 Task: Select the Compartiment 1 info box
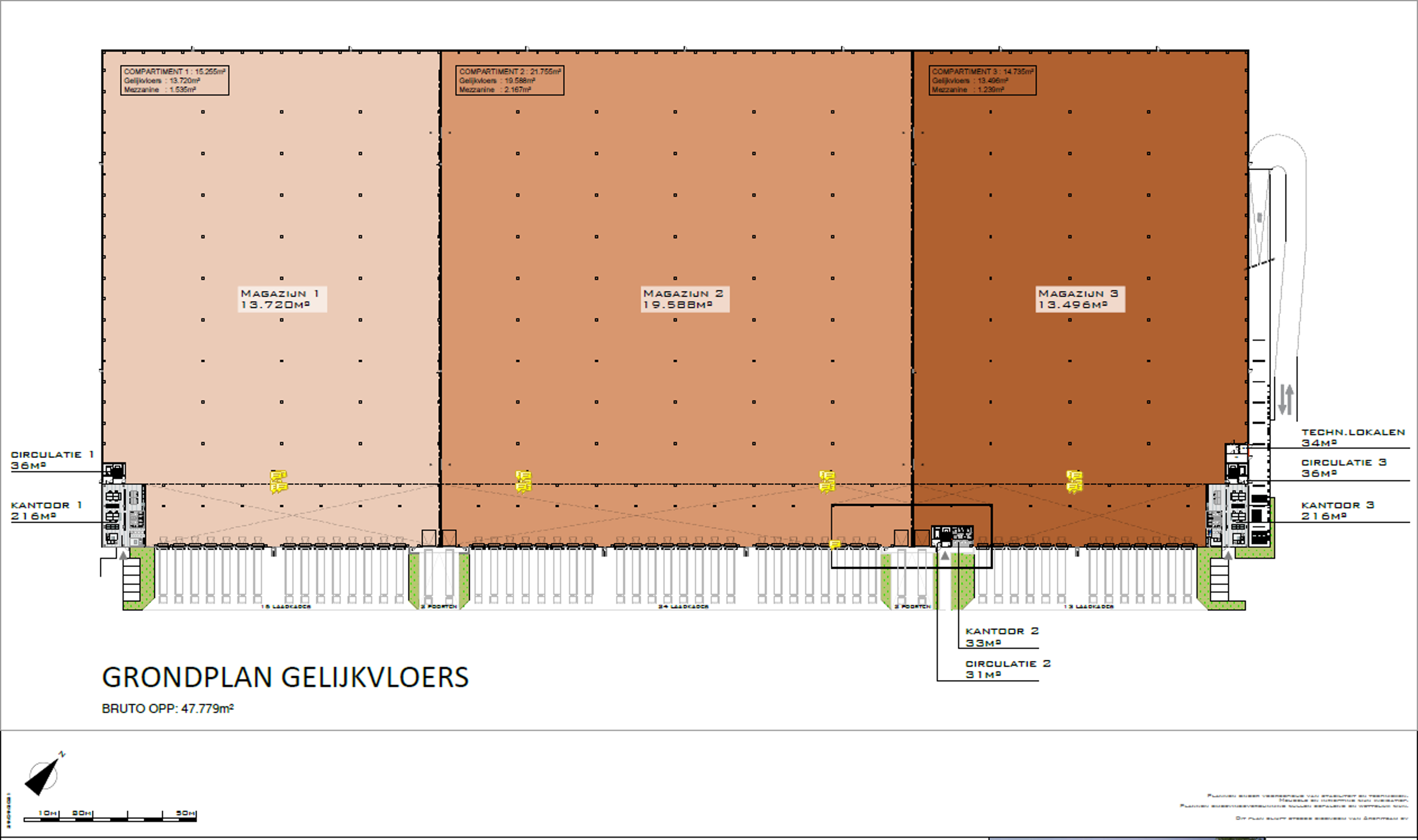click(x=174, y=80)
